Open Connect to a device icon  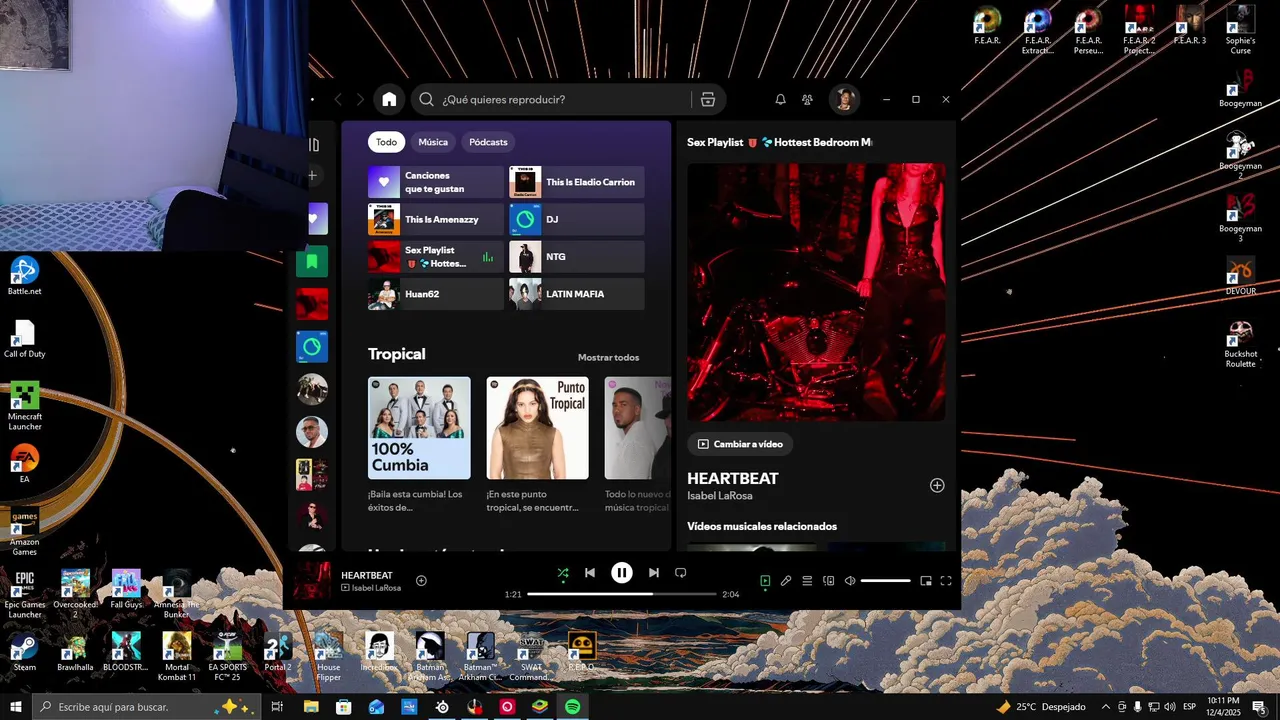(829, 581)
